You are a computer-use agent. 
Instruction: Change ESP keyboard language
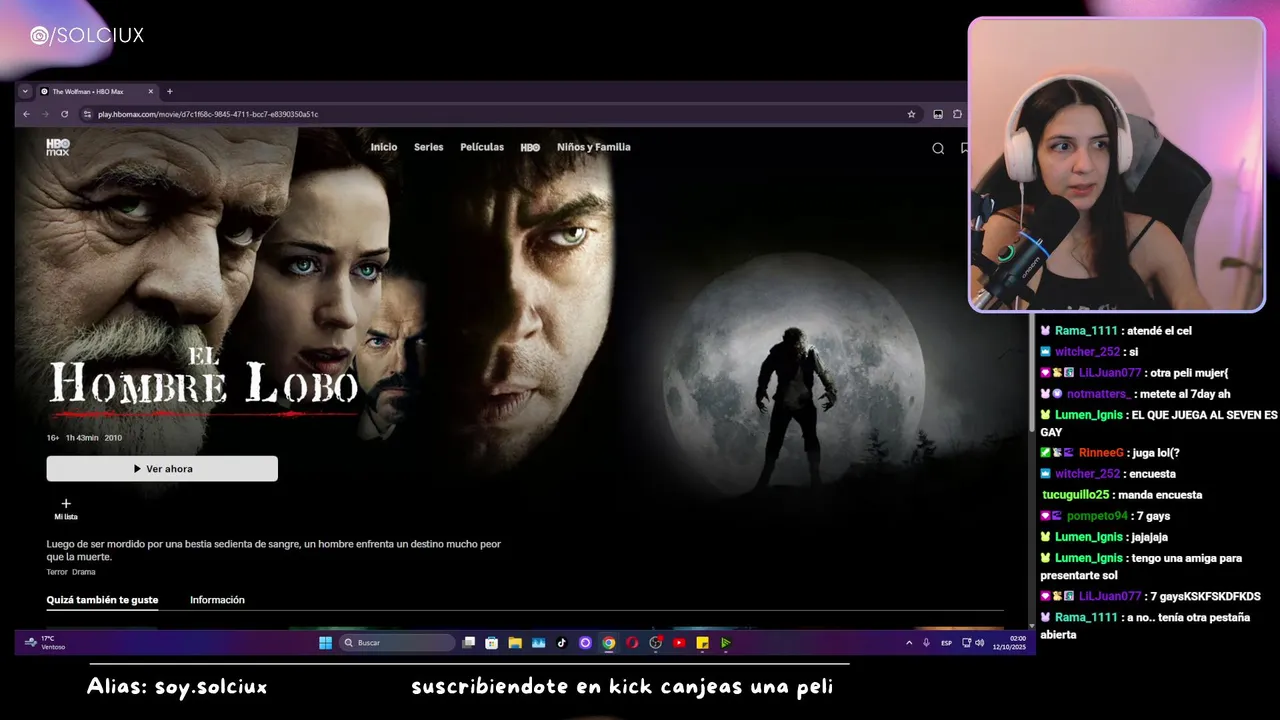[x=946, y=643]
